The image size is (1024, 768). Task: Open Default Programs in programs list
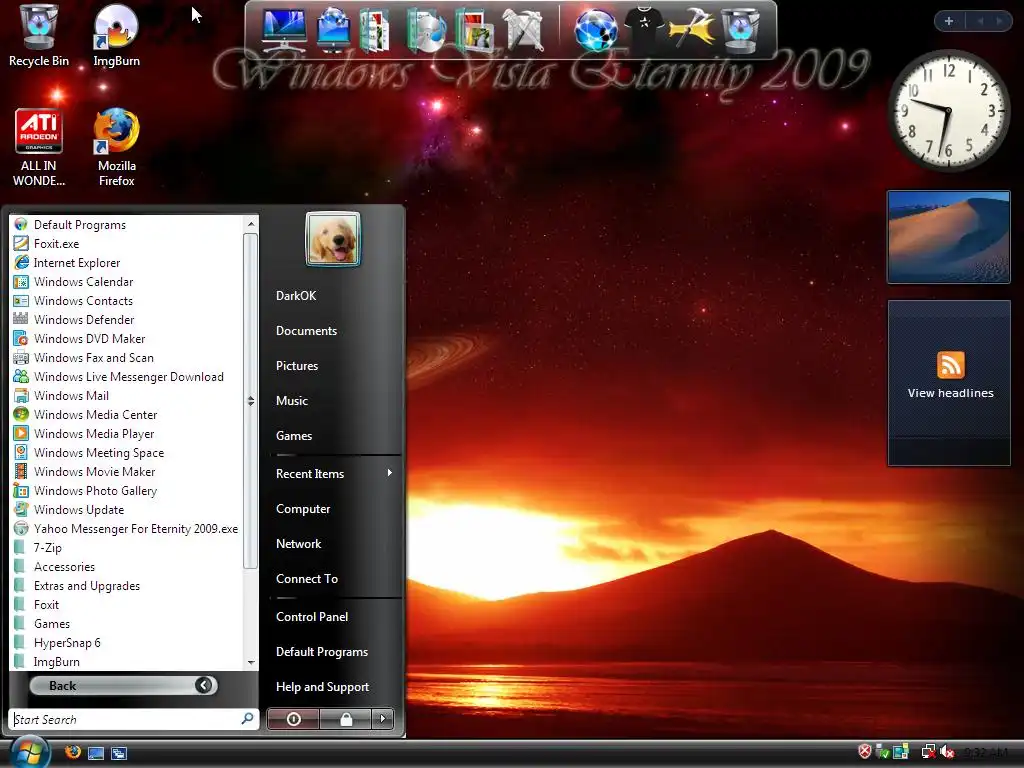coord(127,225)
